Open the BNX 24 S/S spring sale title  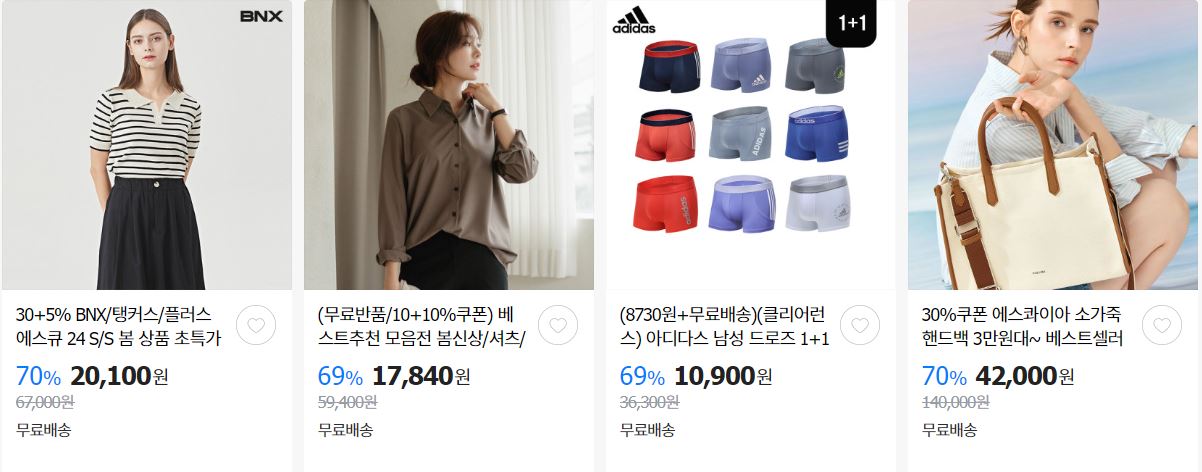[x=118, y=326]
